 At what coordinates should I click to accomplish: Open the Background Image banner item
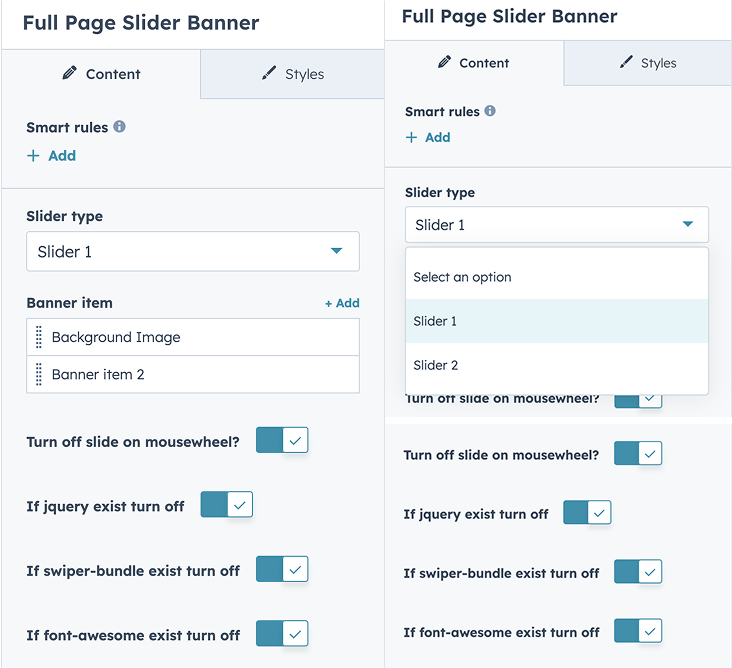tap(116, 337)
